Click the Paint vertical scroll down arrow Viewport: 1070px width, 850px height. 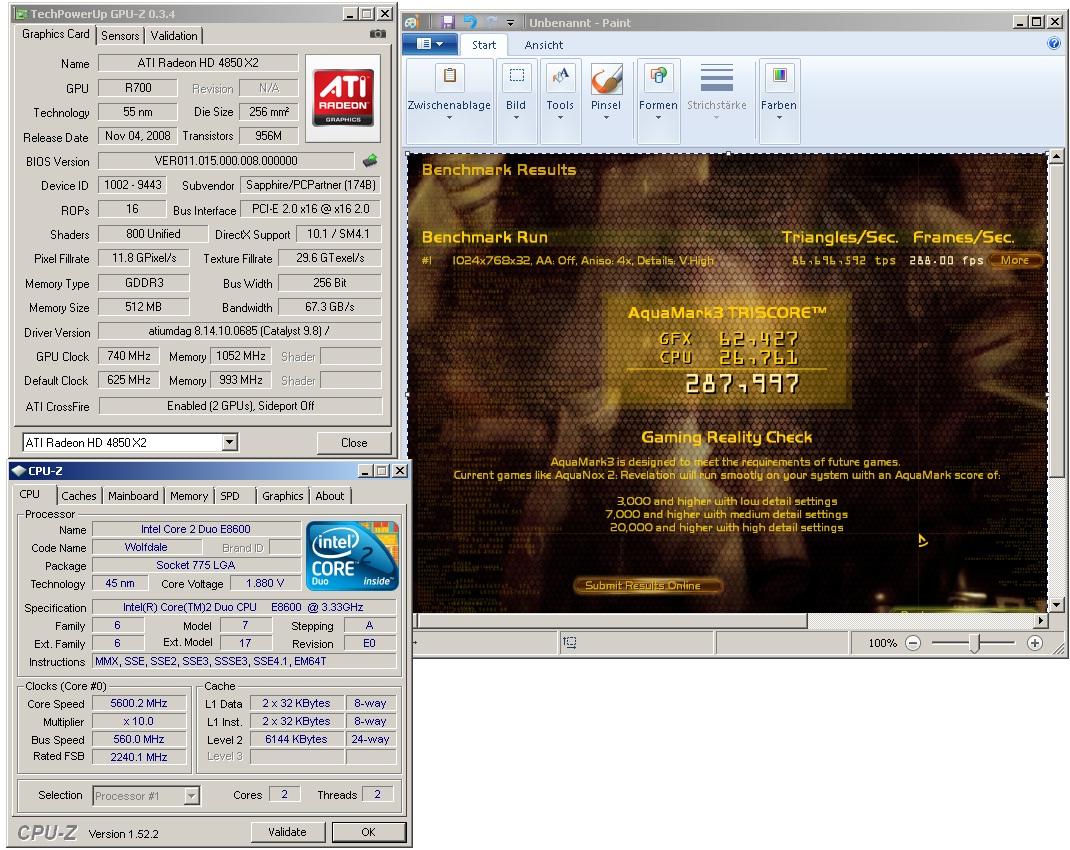pyautogui.click(x=1056, y=604)
